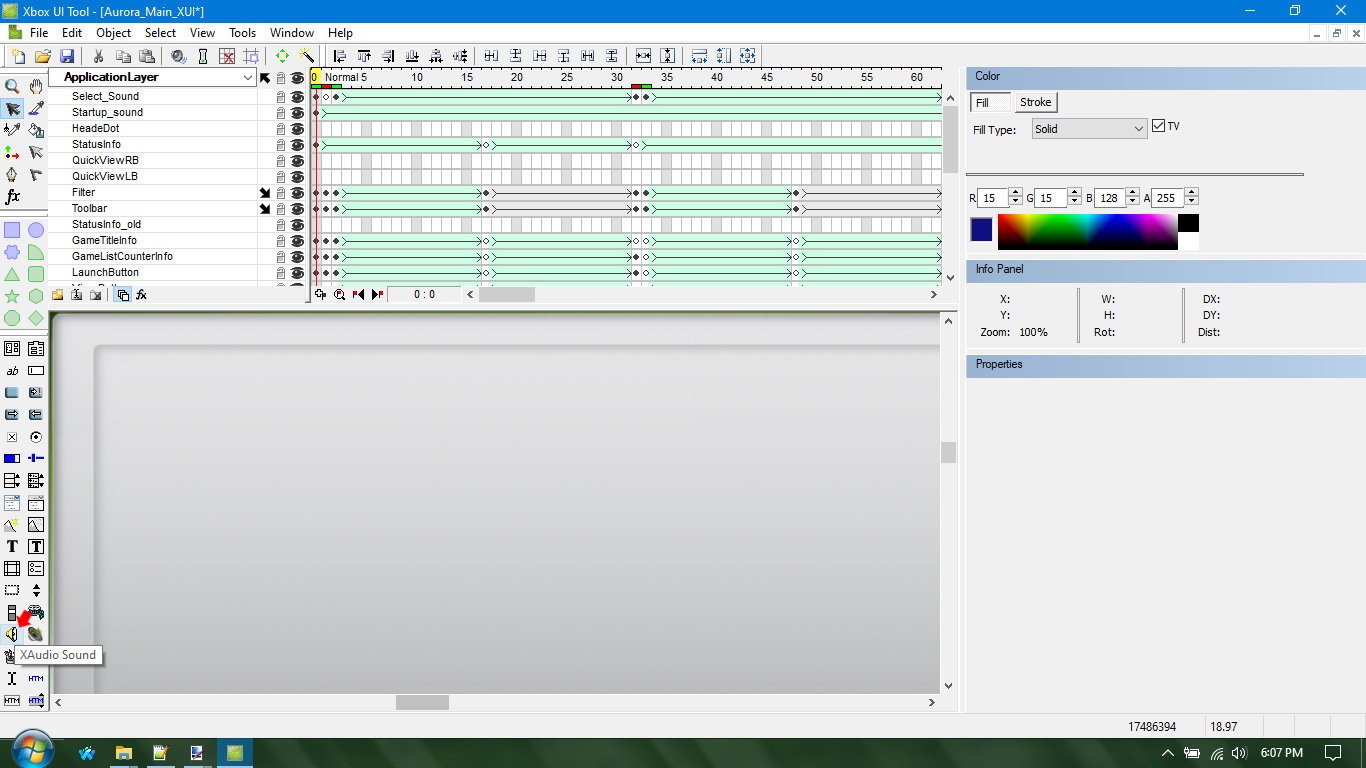Adjust the A alpha stepper
The image size is (1366, 768).
1191,198
